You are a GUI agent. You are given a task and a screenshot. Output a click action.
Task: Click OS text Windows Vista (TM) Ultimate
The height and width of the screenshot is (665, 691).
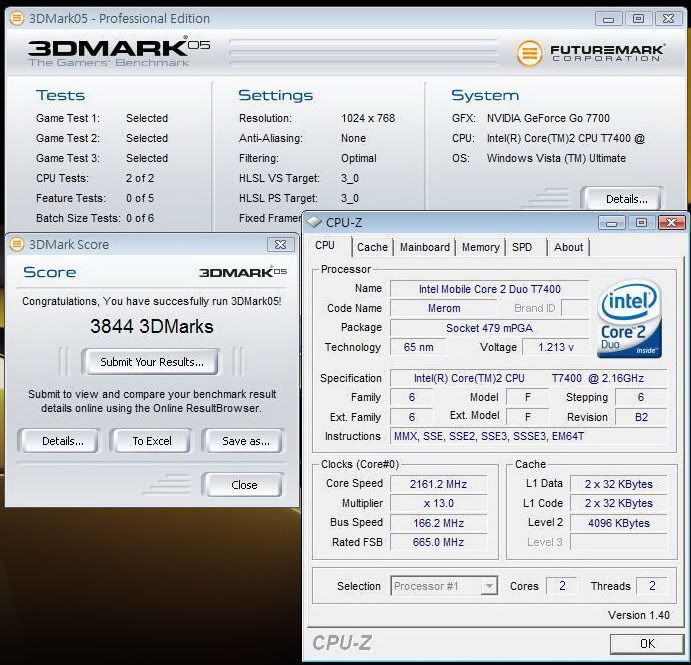tap(556, 158)
